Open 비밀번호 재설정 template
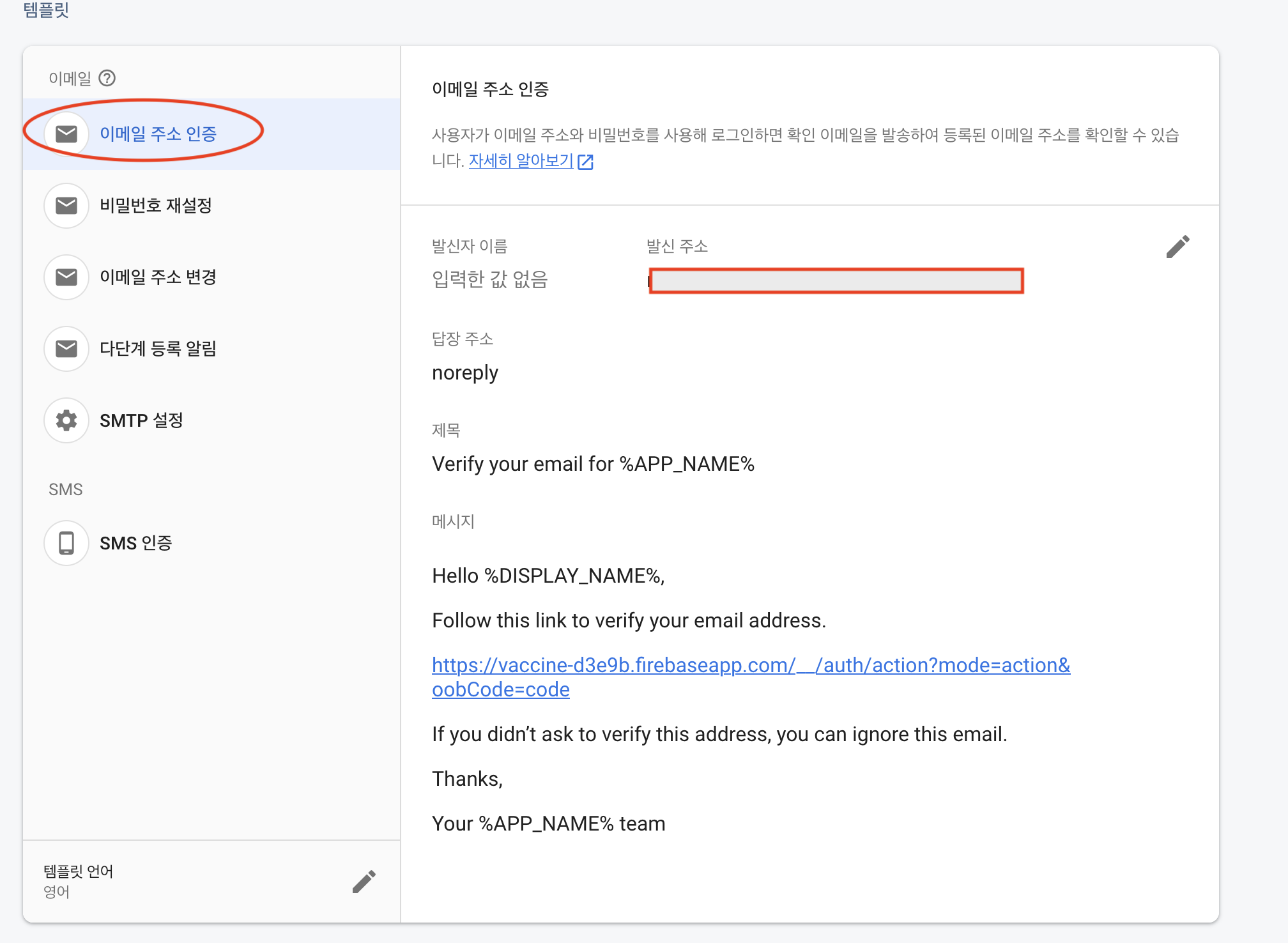Viewport: 1288px width, 943px height. tap(155, 206)
